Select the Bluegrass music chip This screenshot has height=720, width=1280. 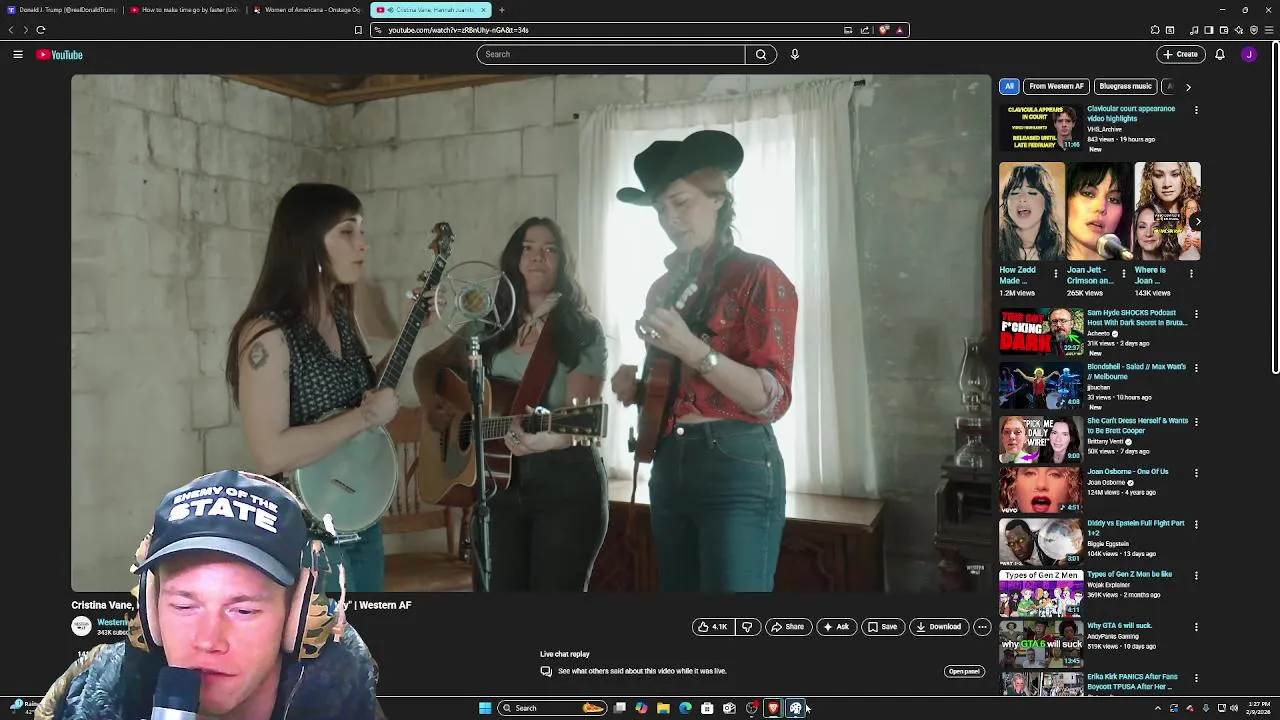(x=1125, y=86)
